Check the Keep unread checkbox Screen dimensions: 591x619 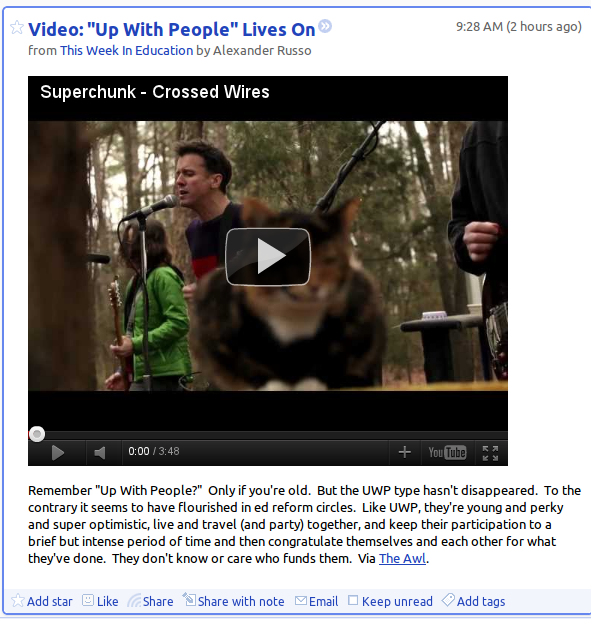(x=353, y=600)
